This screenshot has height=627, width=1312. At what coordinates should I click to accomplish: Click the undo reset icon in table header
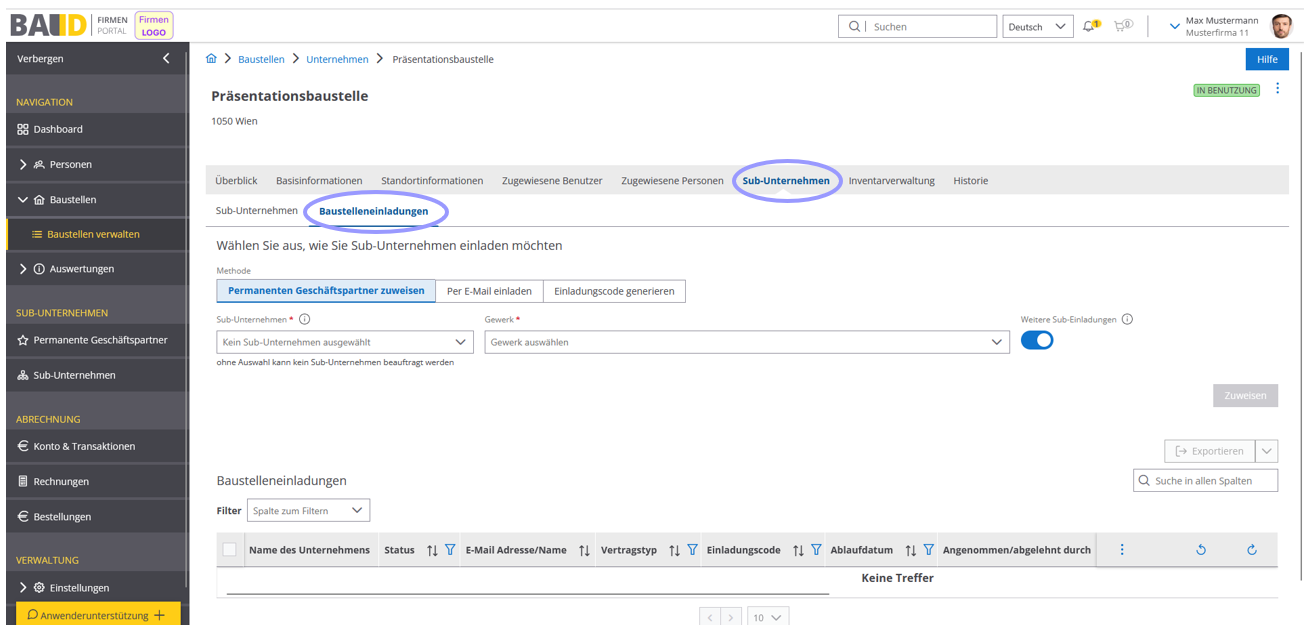[x=1201, y=550]
